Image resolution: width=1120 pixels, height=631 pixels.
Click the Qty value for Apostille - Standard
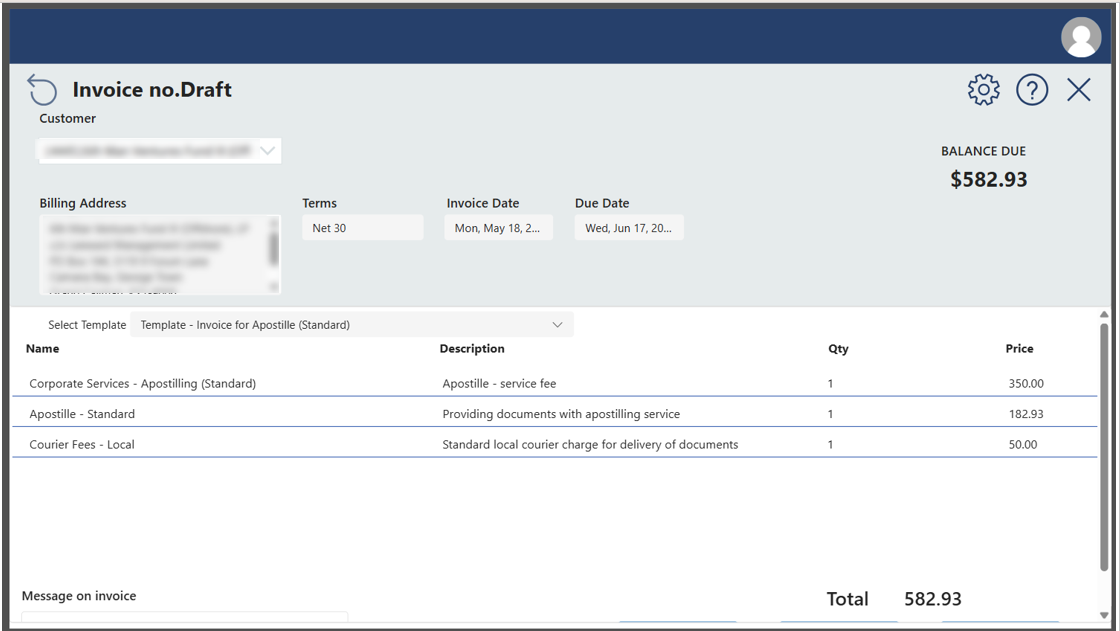(x=831, y=414)
